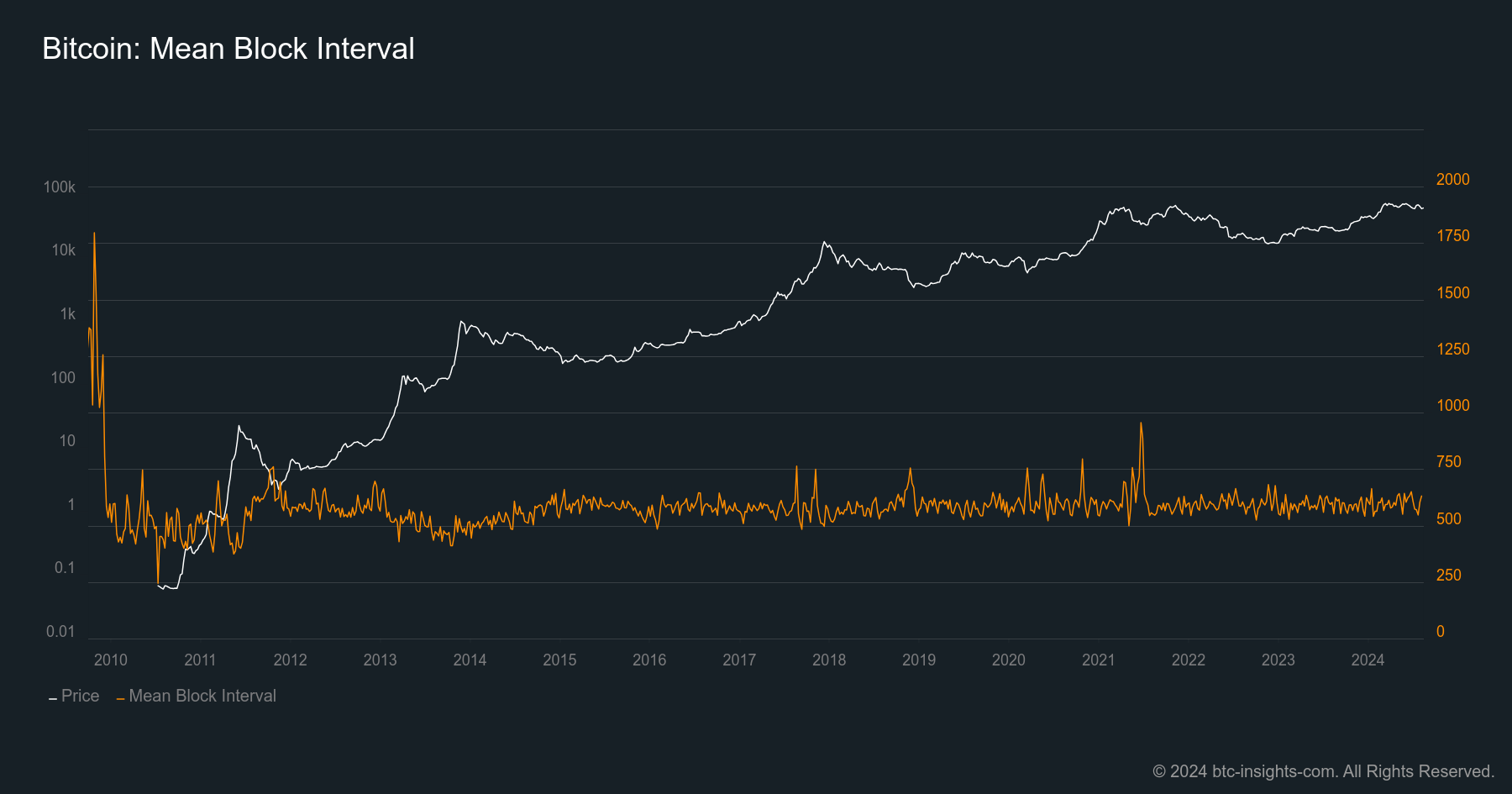Select the 2014 label on the time axis
This screenshot has width=1512, height=794.
pyautogui.click(x=470, y=660)
